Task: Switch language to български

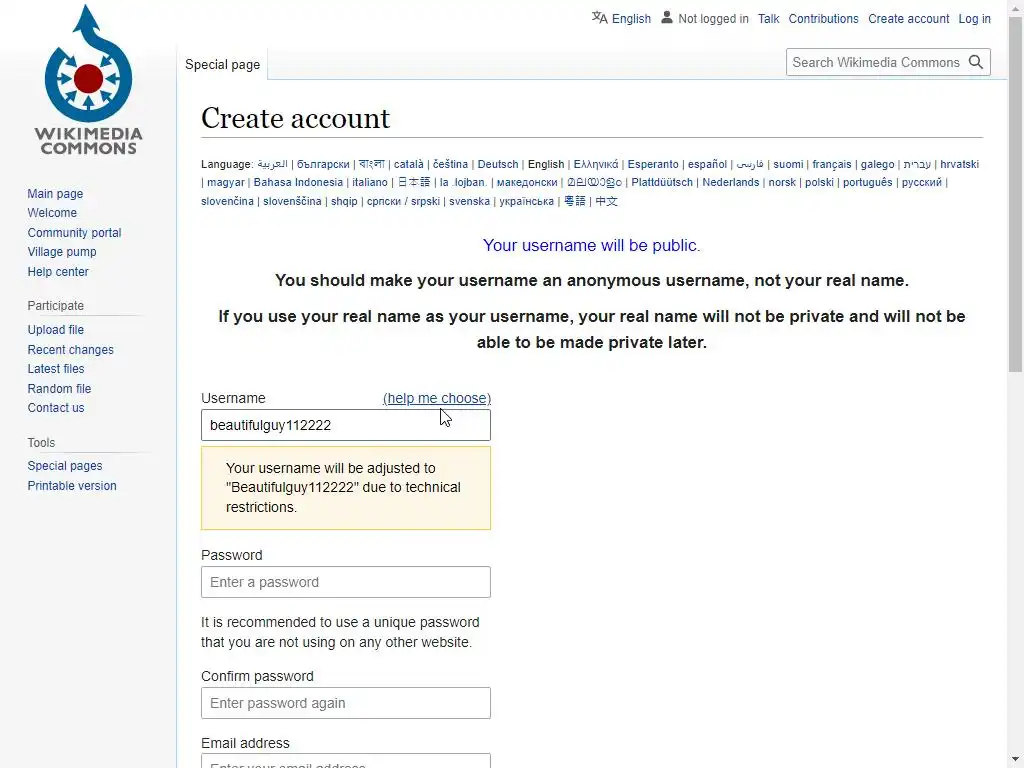Action: pos(323,165)
